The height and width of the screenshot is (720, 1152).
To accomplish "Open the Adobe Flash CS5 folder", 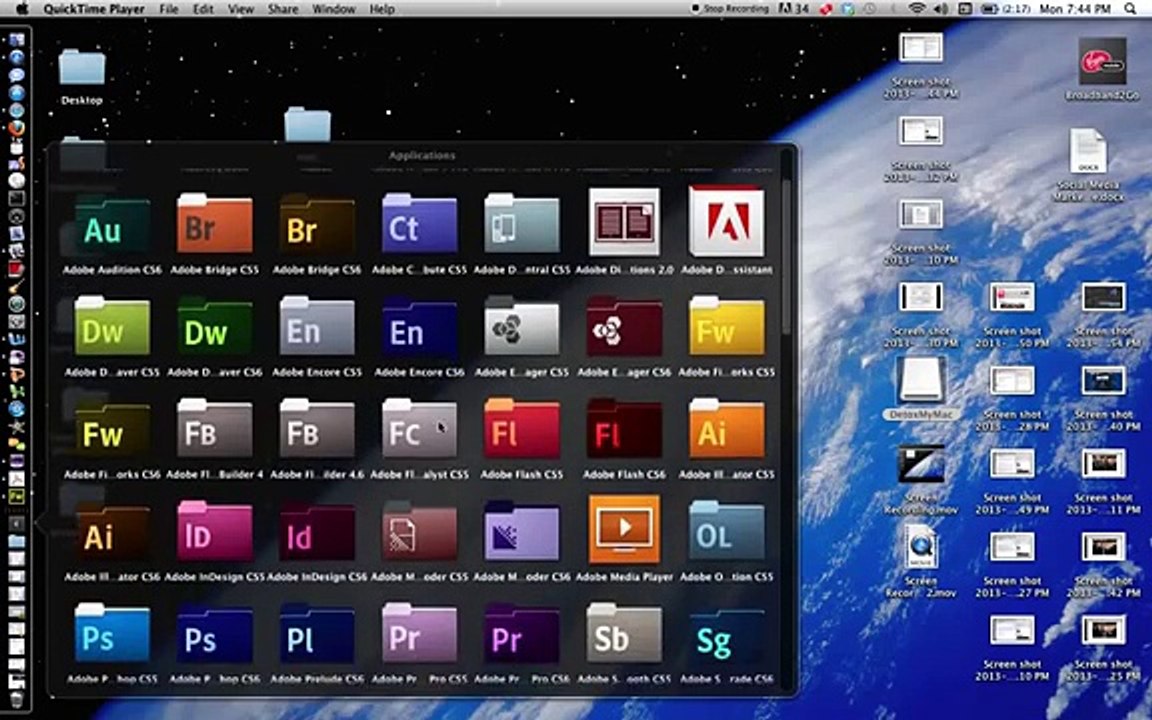I will (x=522, y=429).
